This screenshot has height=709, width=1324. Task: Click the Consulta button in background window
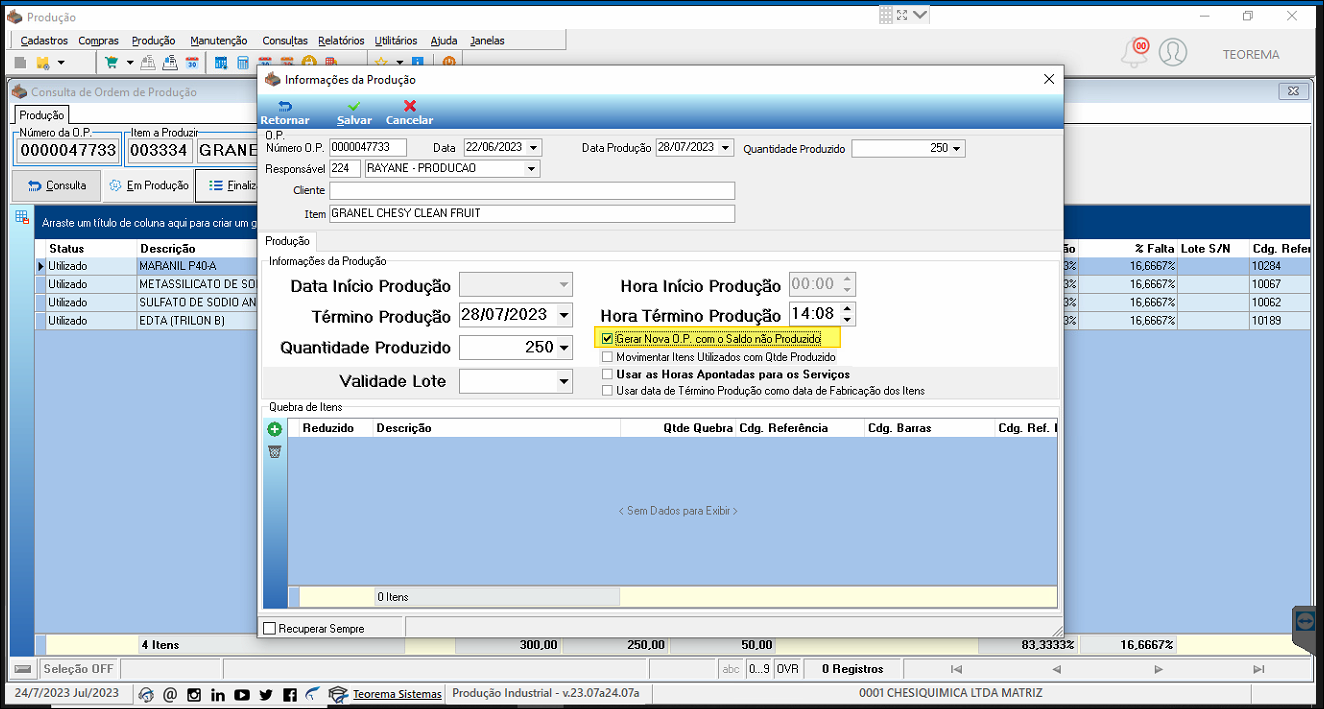point(57,185)
